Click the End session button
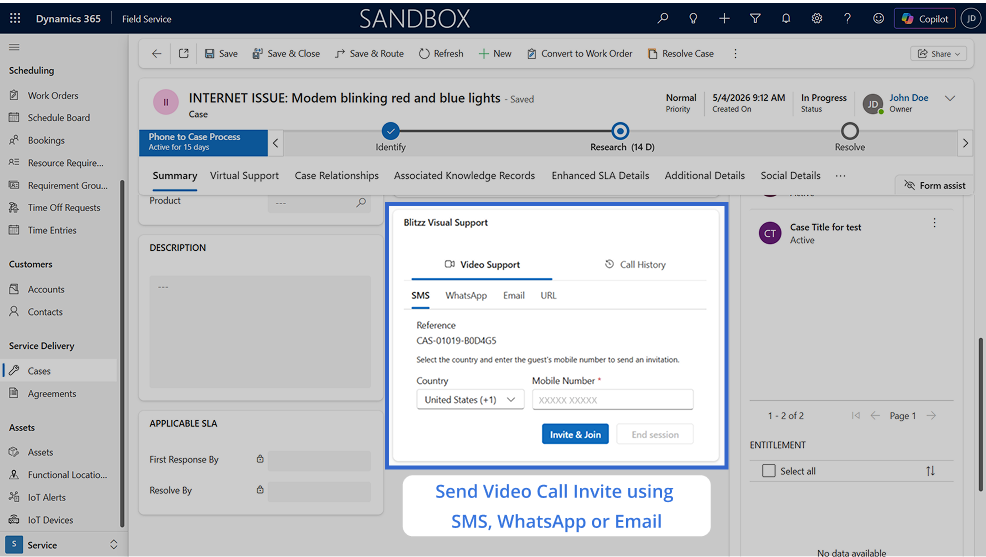The image size is (986, 557). pos(655,434)
